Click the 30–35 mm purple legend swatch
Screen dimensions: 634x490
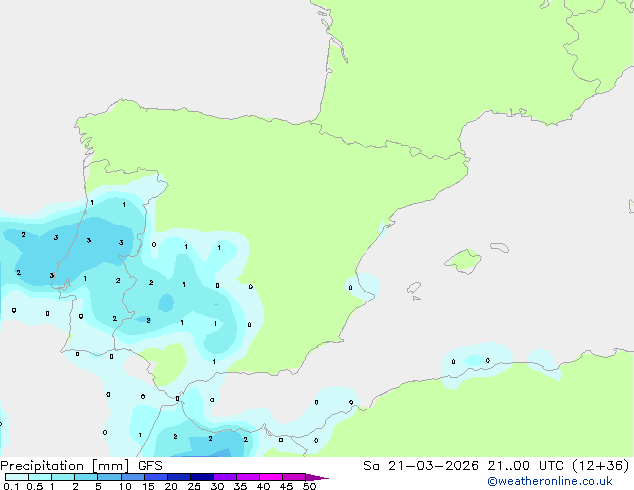[x=224, y=477]
